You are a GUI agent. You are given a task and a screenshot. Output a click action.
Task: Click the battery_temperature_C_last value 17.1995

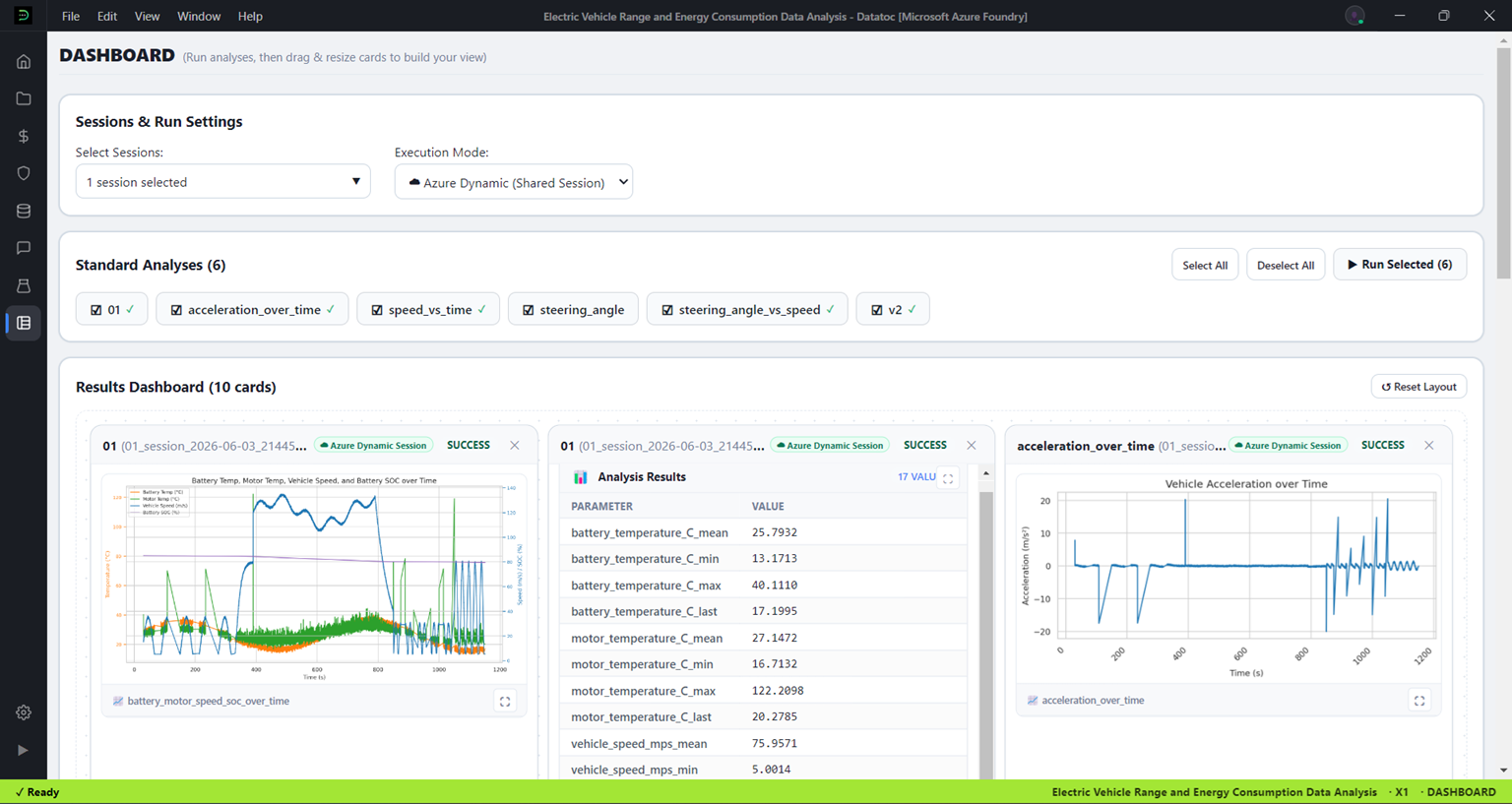775,611
